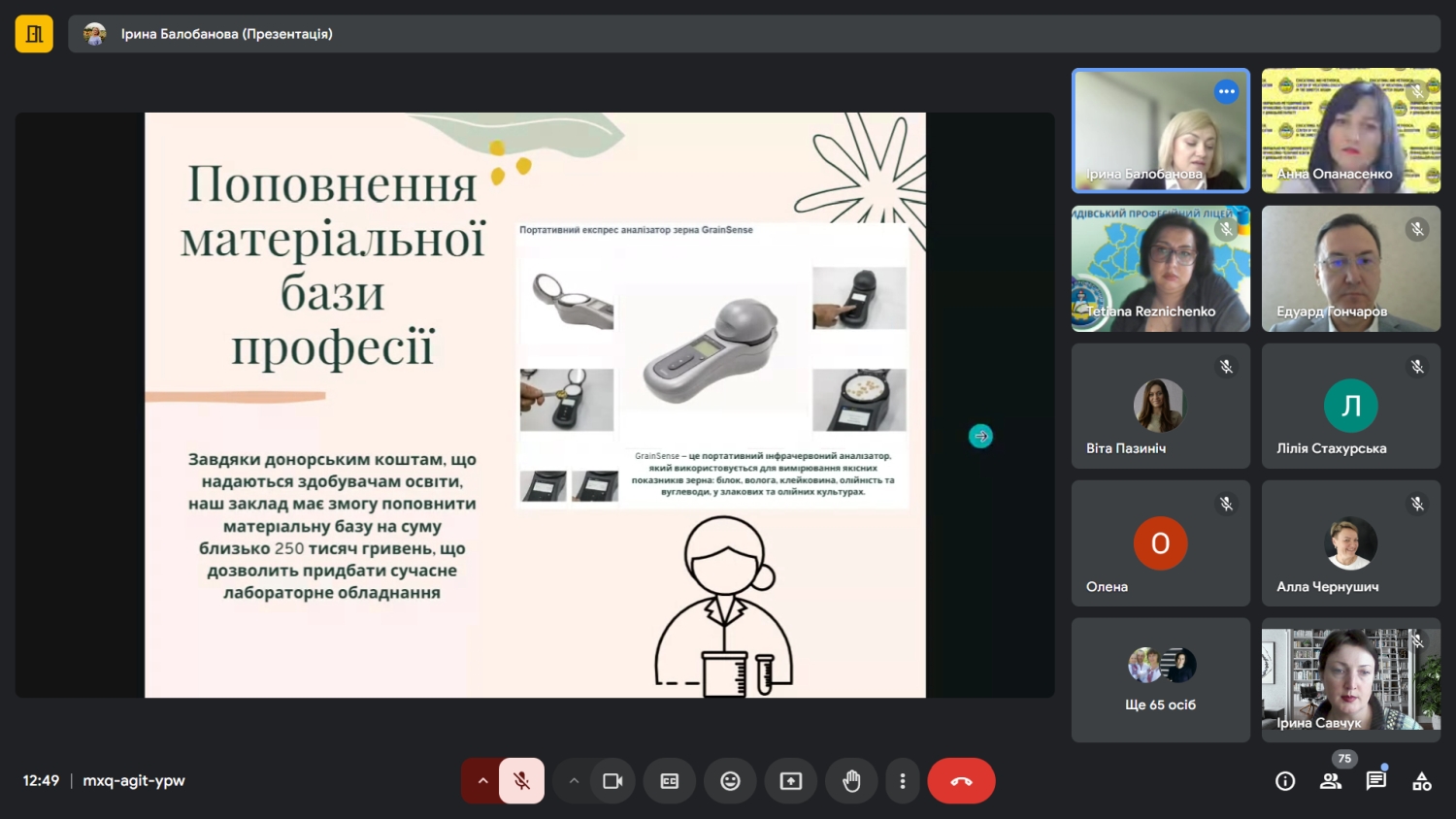The image size is (1456, 819).
Task: Click the meeting code mxq-agit-ypw
Action: click(134, 780)
